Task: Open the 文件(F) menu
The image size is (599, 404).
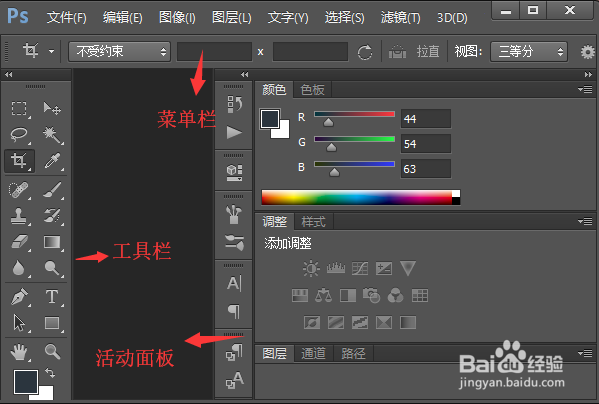Action: 66,18
